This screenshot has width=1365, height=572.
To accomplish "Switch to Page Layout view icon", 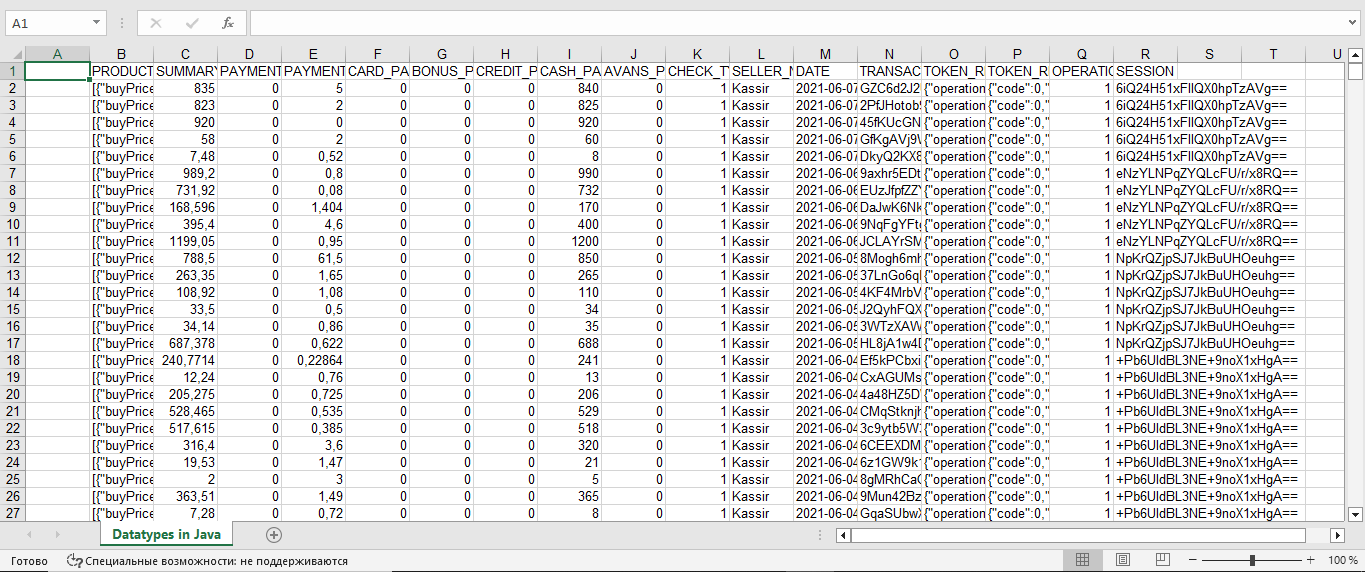I will pyautogui.click(x=1122, y=560).
